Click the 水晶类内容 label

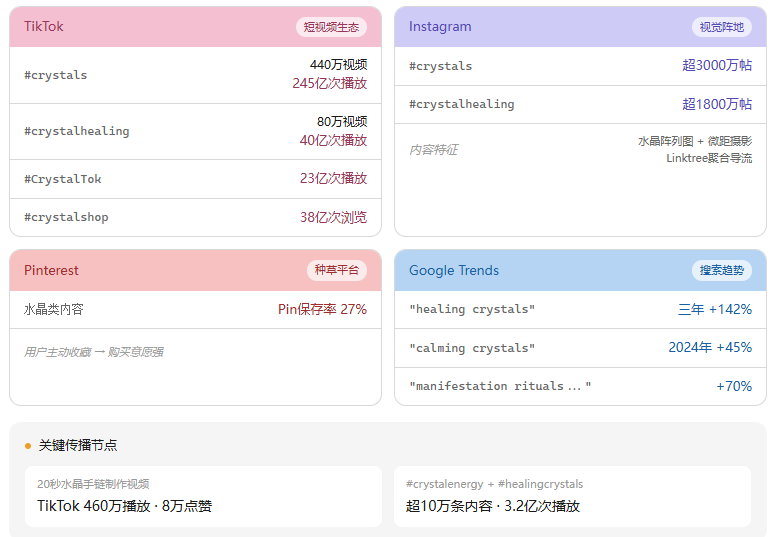(x=54, y=310)
